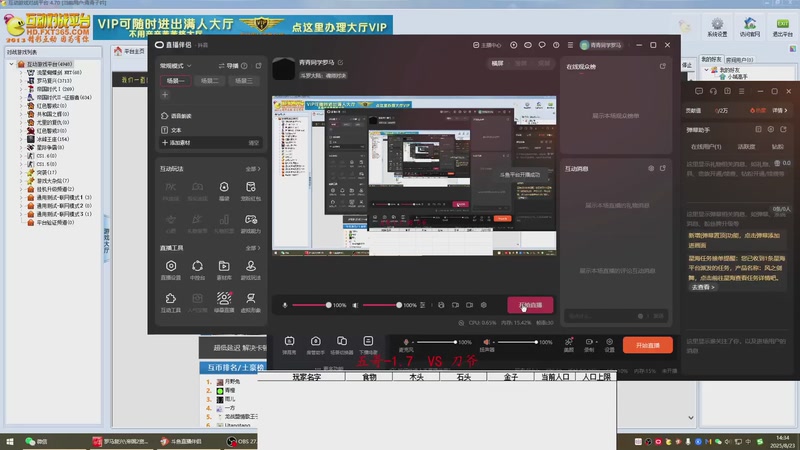The height and width of the screenshot is (450, 800).
Task: Open the 游戏能力 gamepad icon
Action: pyautogui.click(x=251, y=223)
